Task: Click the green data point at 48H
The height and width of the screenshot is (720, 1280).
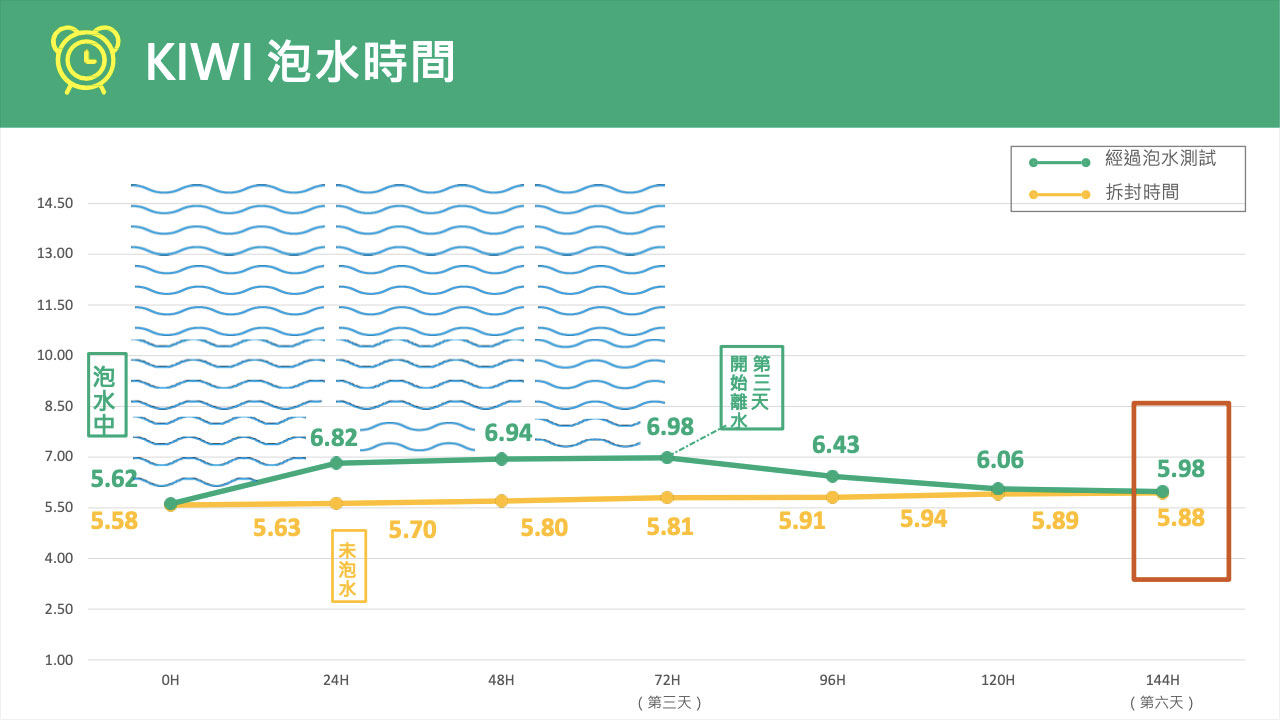Action: click(502, 459)
